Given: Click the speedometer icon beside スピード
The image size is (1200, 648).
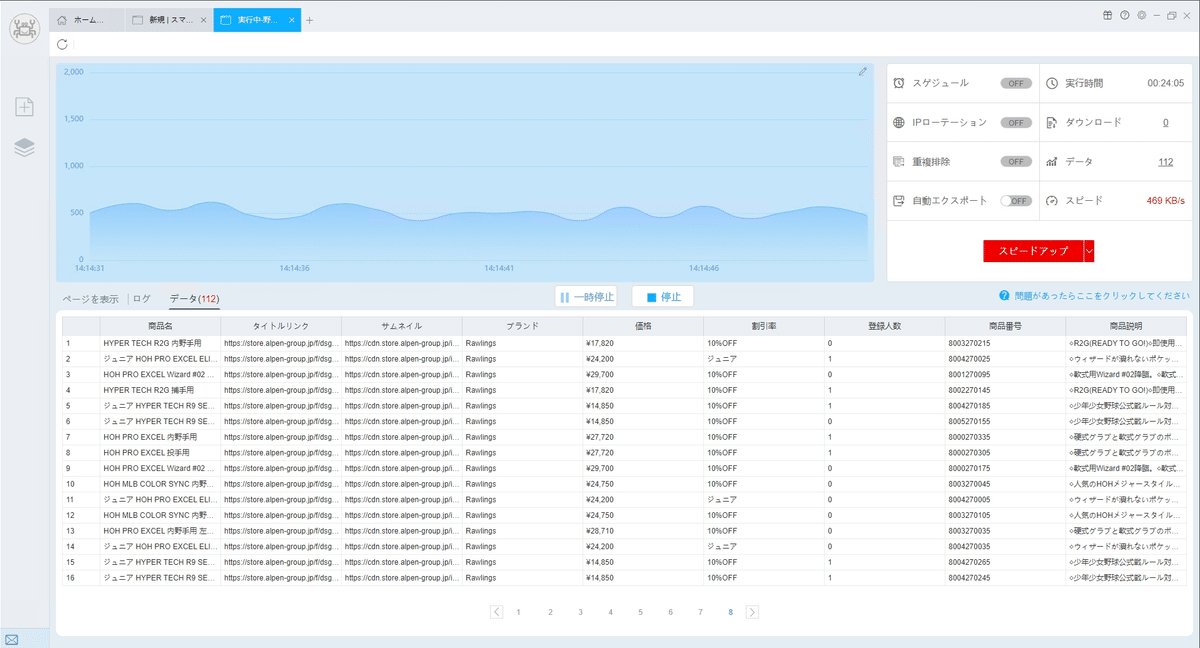Looking at the screenshot, I should 1052,200.
